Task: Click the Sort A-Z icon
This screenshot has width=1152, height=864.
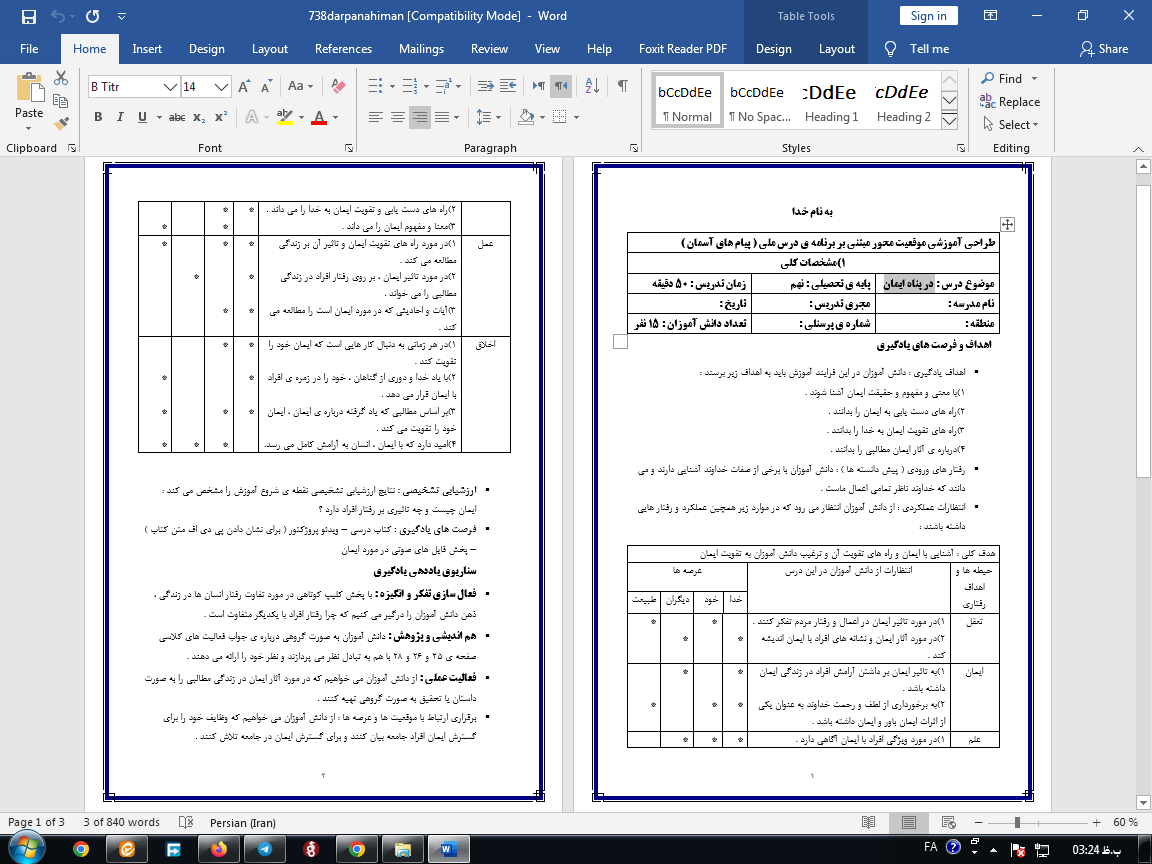Action: coord(592,87)
